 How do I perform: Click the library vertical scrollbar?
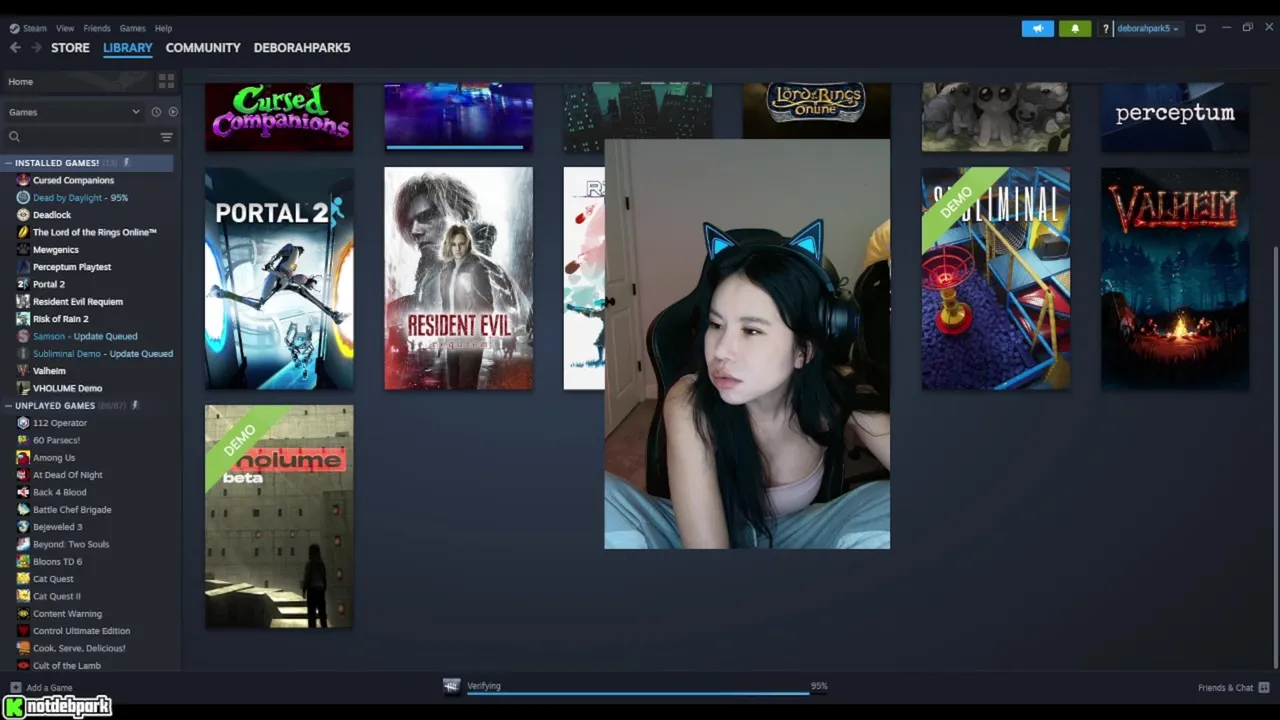(x=1274, y=455)
